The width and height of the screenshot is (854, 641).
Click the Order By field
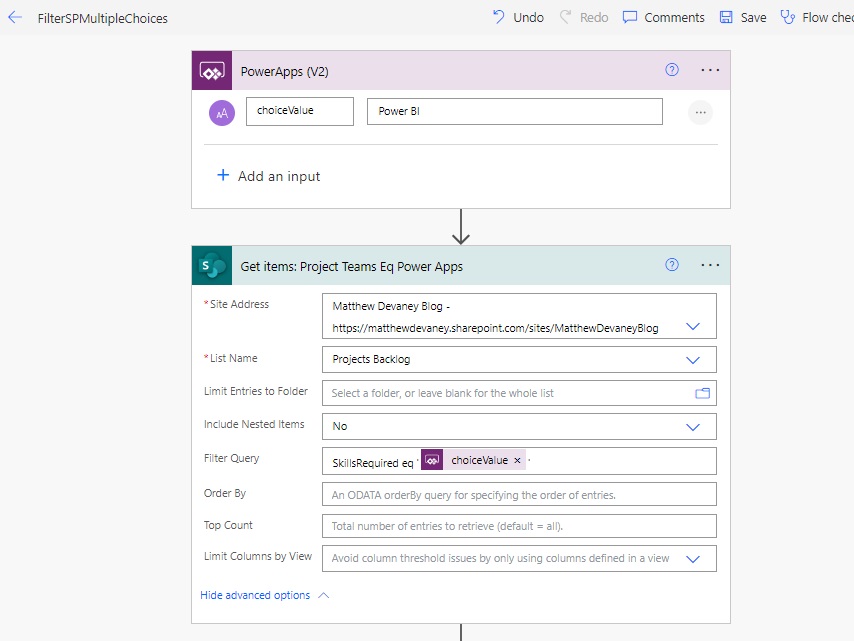tap(519, 495)
